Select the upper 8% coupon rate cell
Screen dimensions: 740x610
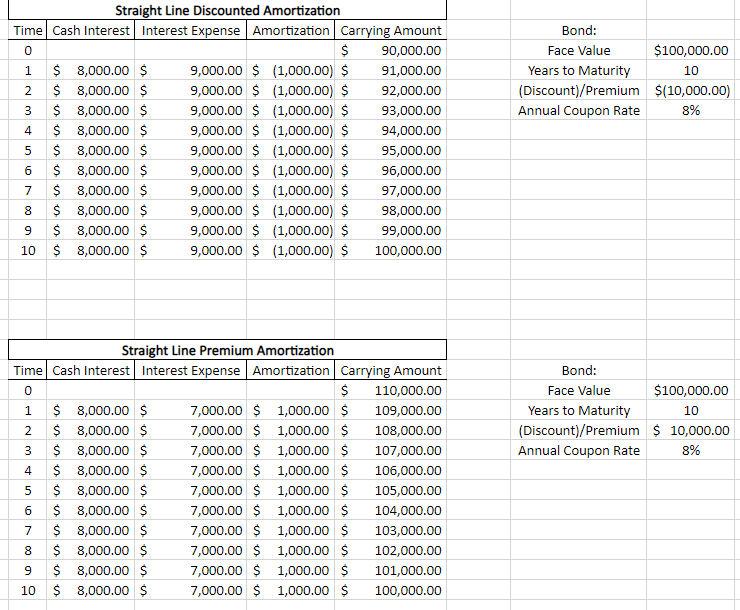click(691, 110)
